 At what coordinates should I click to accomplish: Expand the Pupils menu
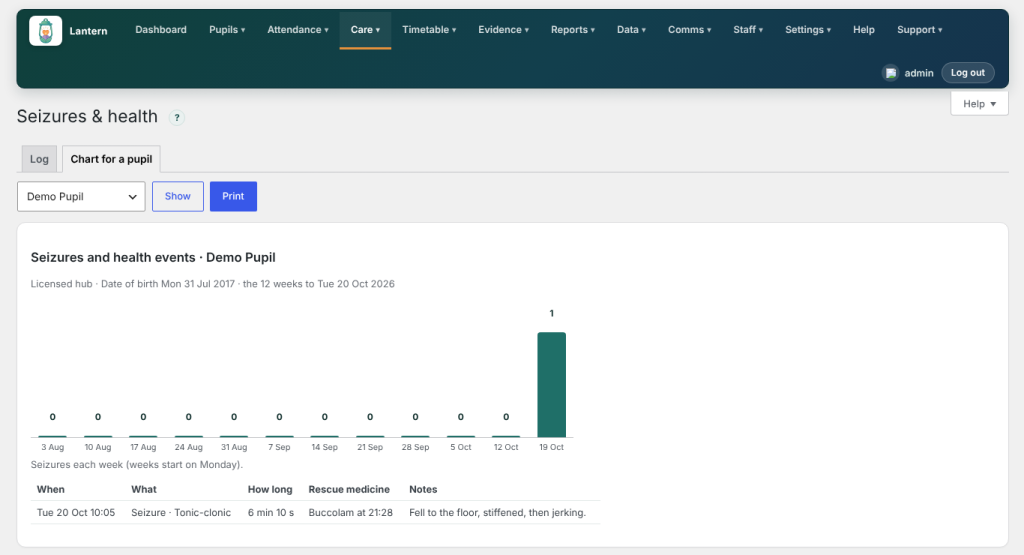[x=227, y=30]
